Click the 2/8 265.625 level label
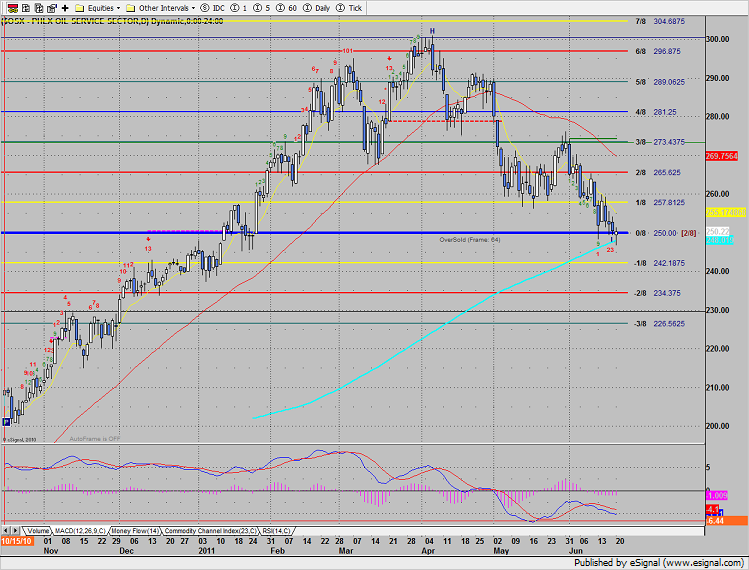Screen dimensions: 749x570 (658, 172)
